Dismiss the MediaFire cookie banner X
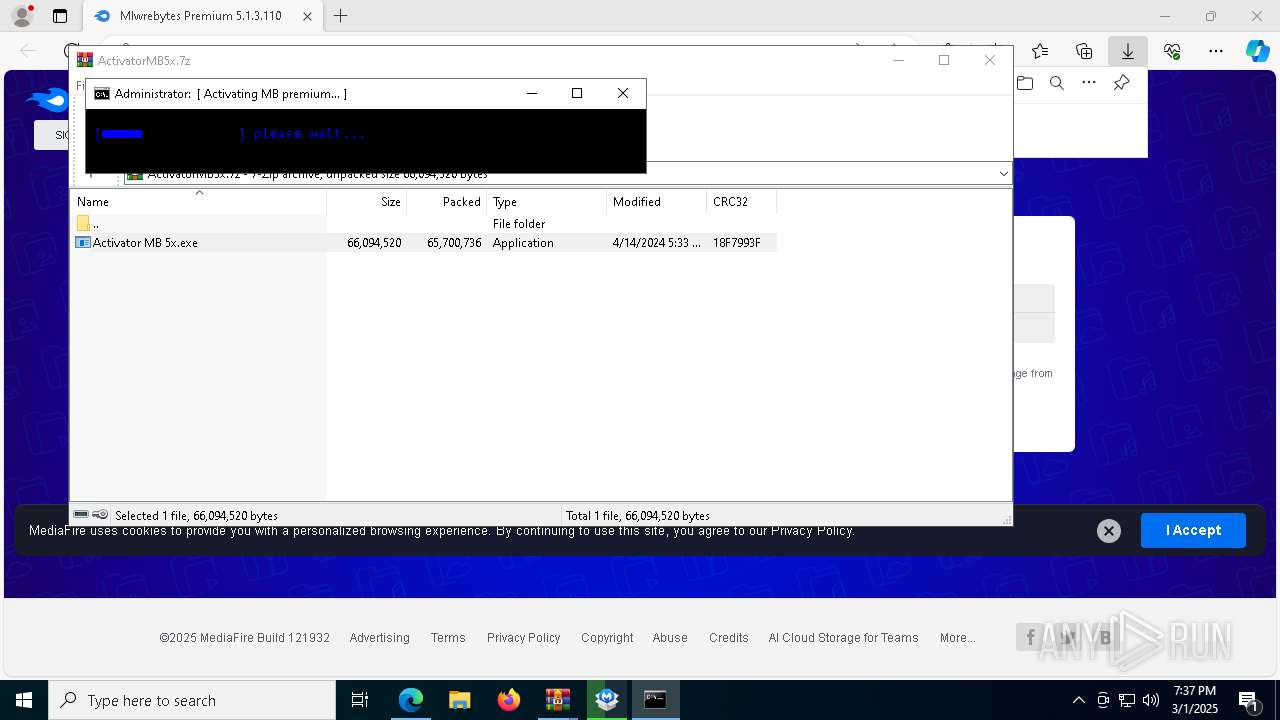The width and height of the screenshot is (1280, 720). click(x=1108, y=531)
